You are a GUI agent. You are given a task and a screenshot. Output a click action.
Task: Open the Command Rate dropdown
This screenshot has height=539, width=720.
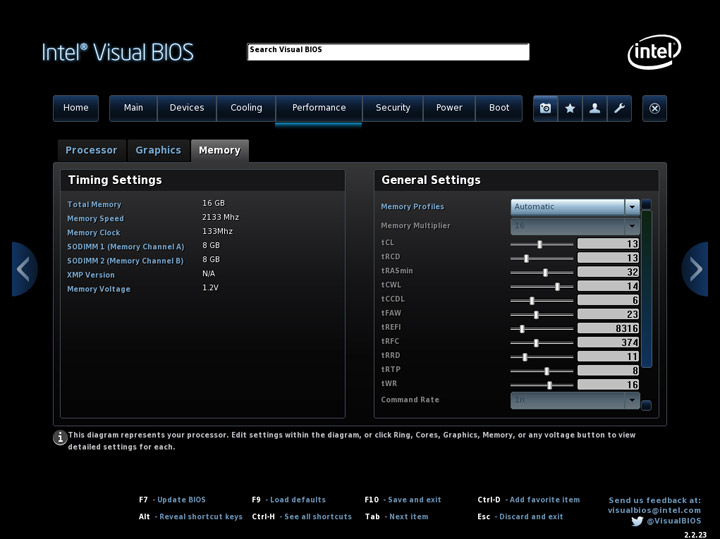pyautogui.click(x=575, y=400)
